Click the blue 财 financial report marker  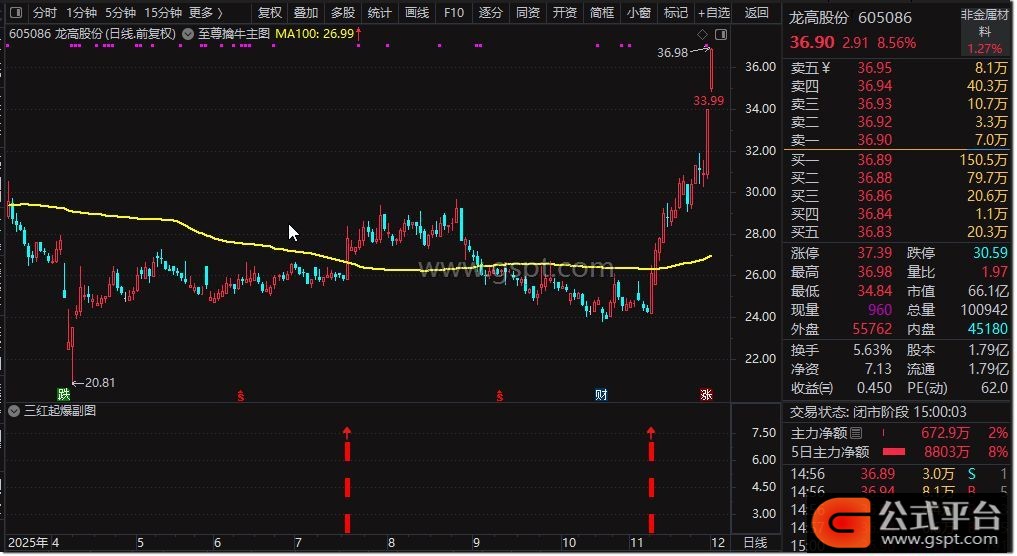tap(601, 394)
